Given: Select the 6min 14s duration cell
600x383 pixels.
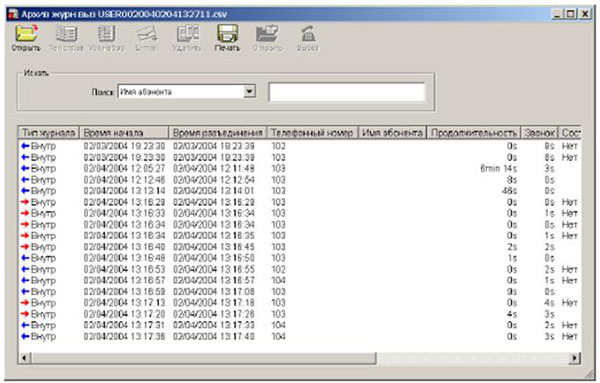Looking at the screenshot, I should [x=499, y=168].
